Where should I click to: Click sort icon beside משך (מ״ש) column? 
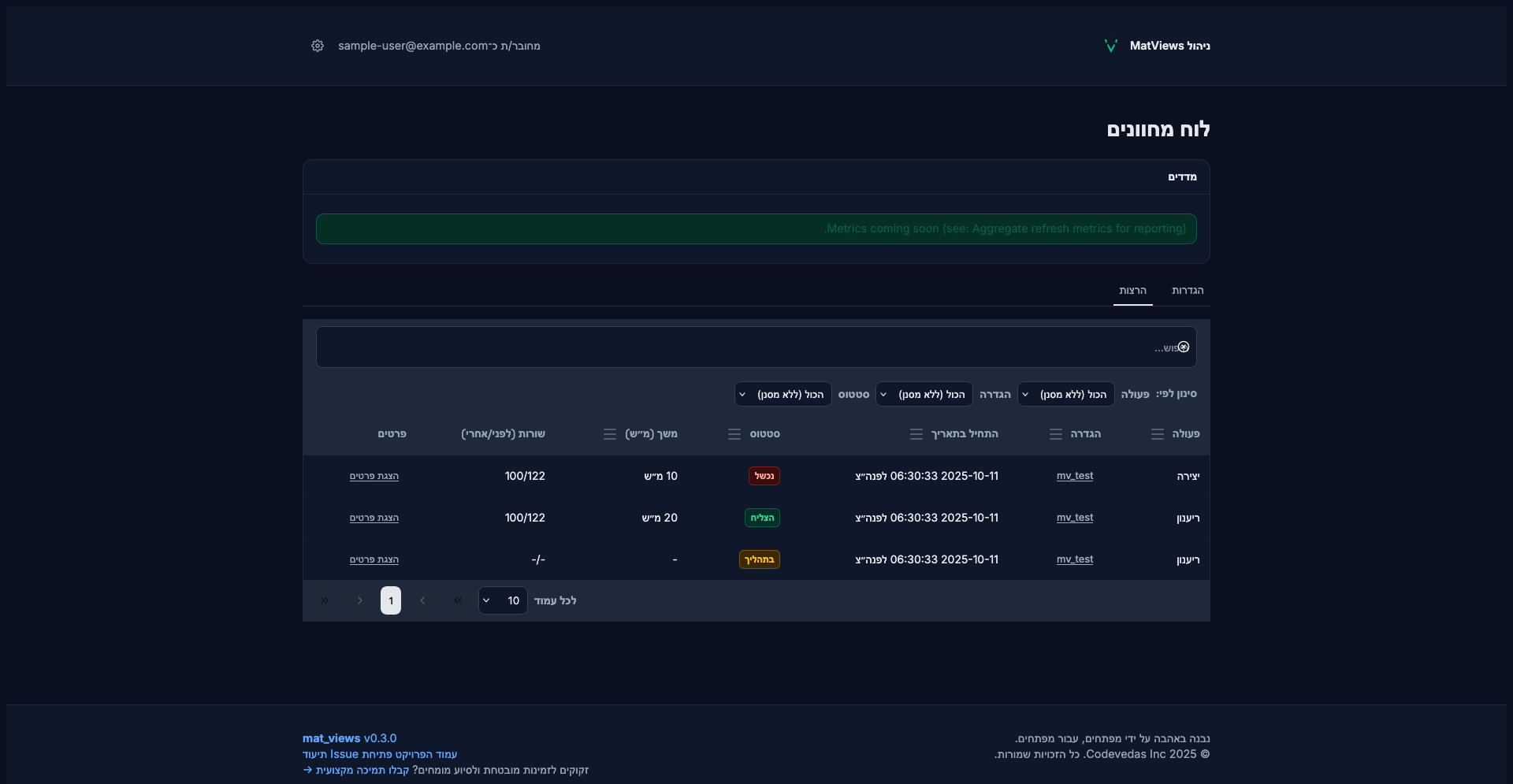[609, 434]
